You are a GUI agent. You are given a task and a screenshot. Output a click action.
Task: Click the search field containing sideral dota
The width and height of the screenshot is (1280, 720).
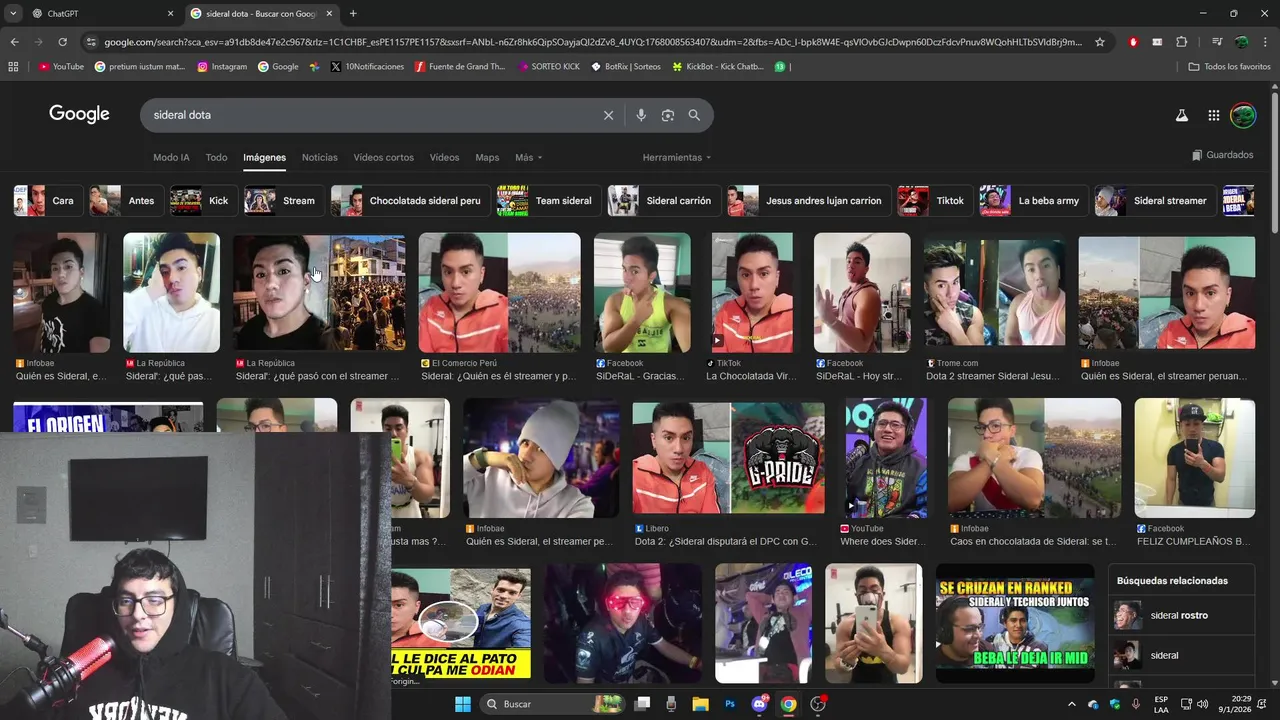point(370,115)
